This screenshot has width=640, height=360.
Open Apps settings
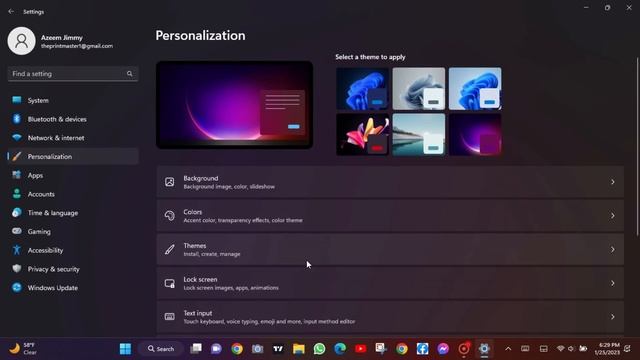[73, 176]
